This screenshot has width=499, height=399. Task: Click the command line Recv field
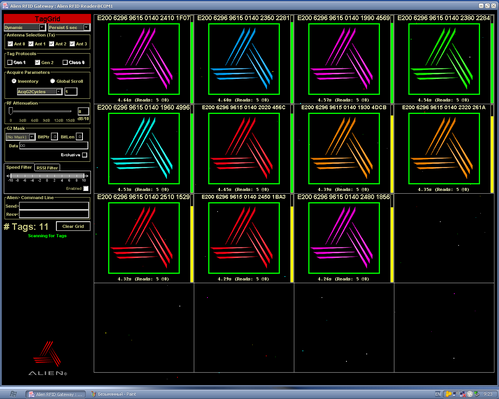(x=54, y=214)
